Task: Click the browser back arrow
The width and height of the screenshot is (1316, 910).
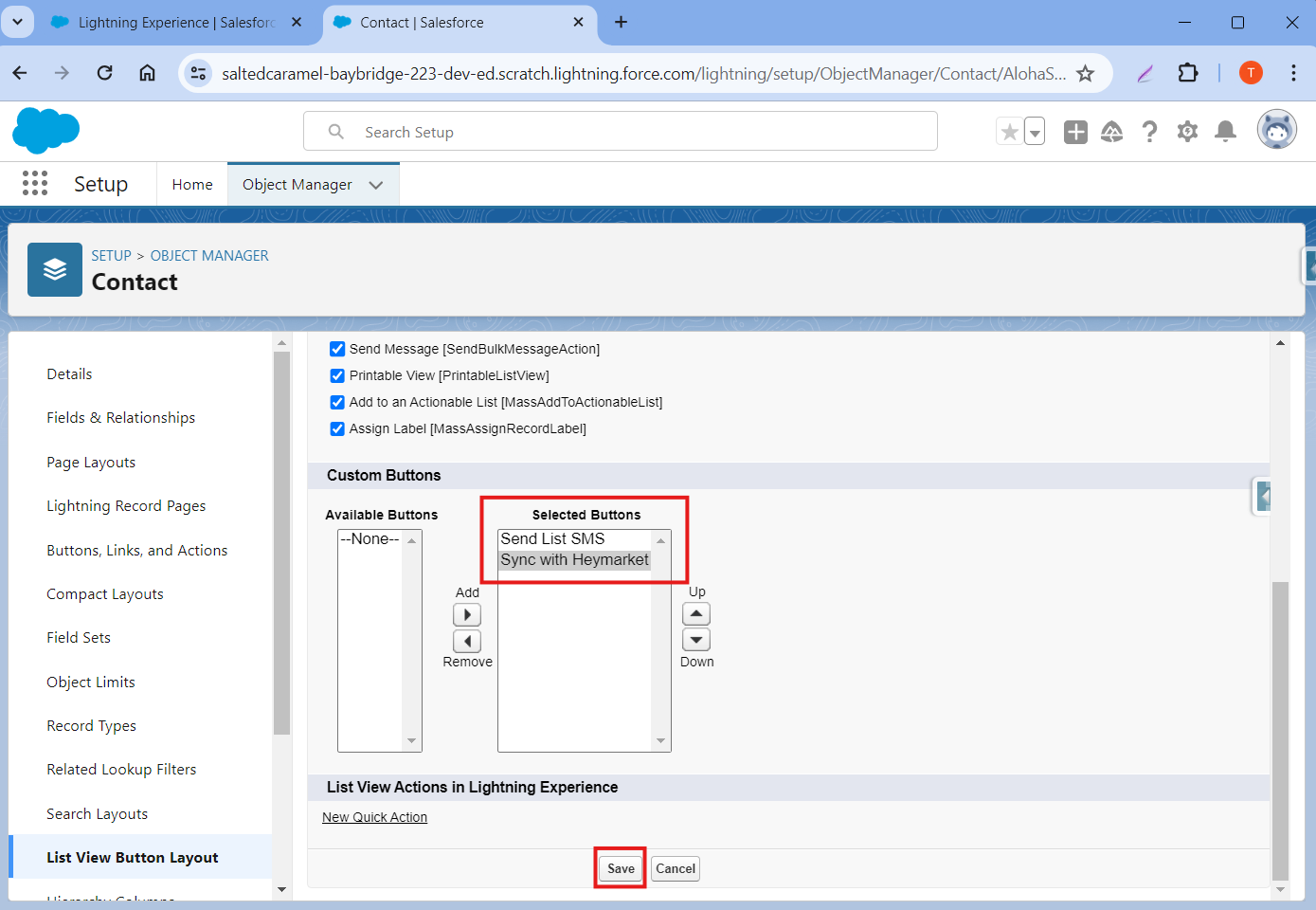Action: click(20, 73)
